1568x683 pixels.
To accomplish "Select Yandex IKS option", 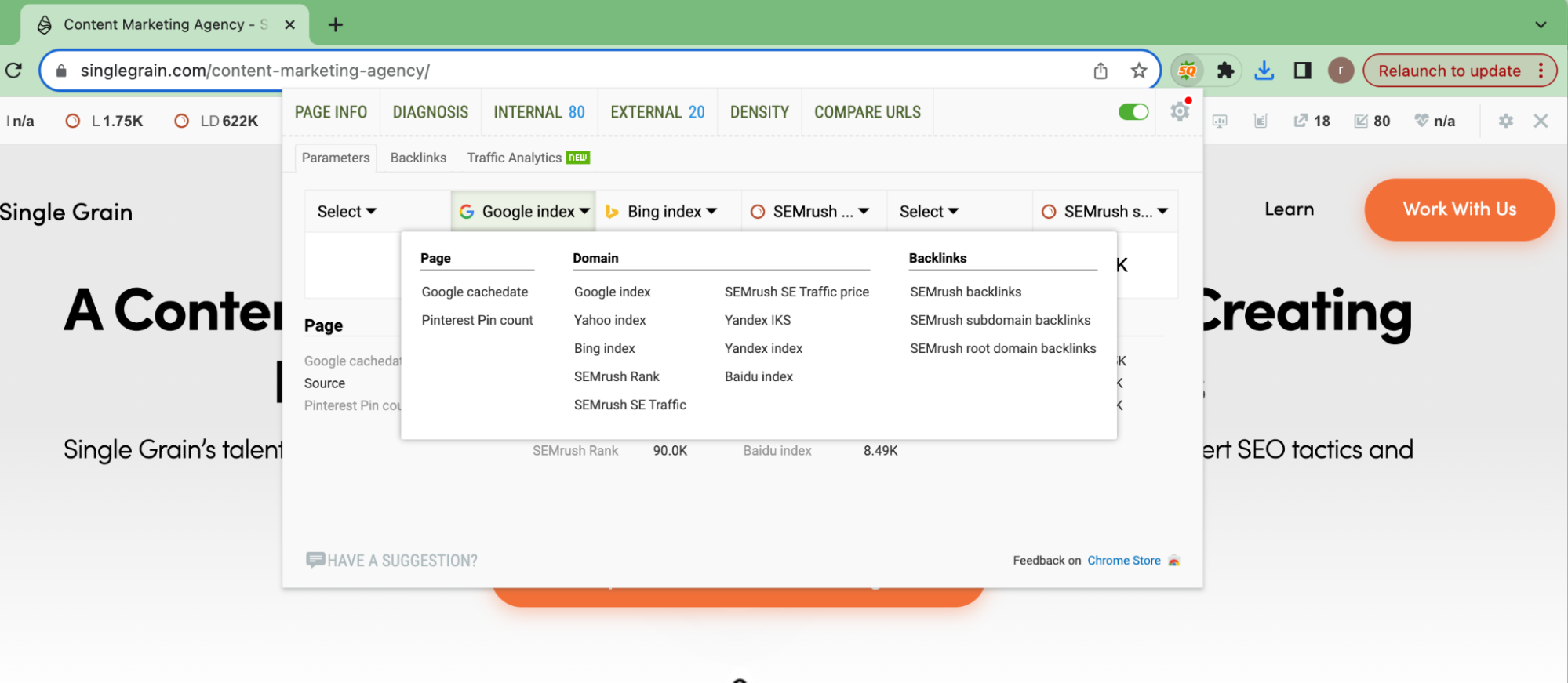I will pos(758,320).
